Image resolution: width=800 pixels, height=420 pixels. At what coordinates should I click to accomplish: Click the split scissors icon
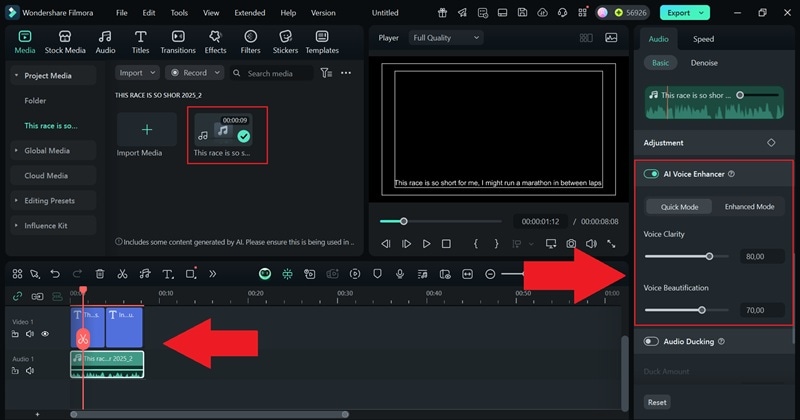click(122, 274)
